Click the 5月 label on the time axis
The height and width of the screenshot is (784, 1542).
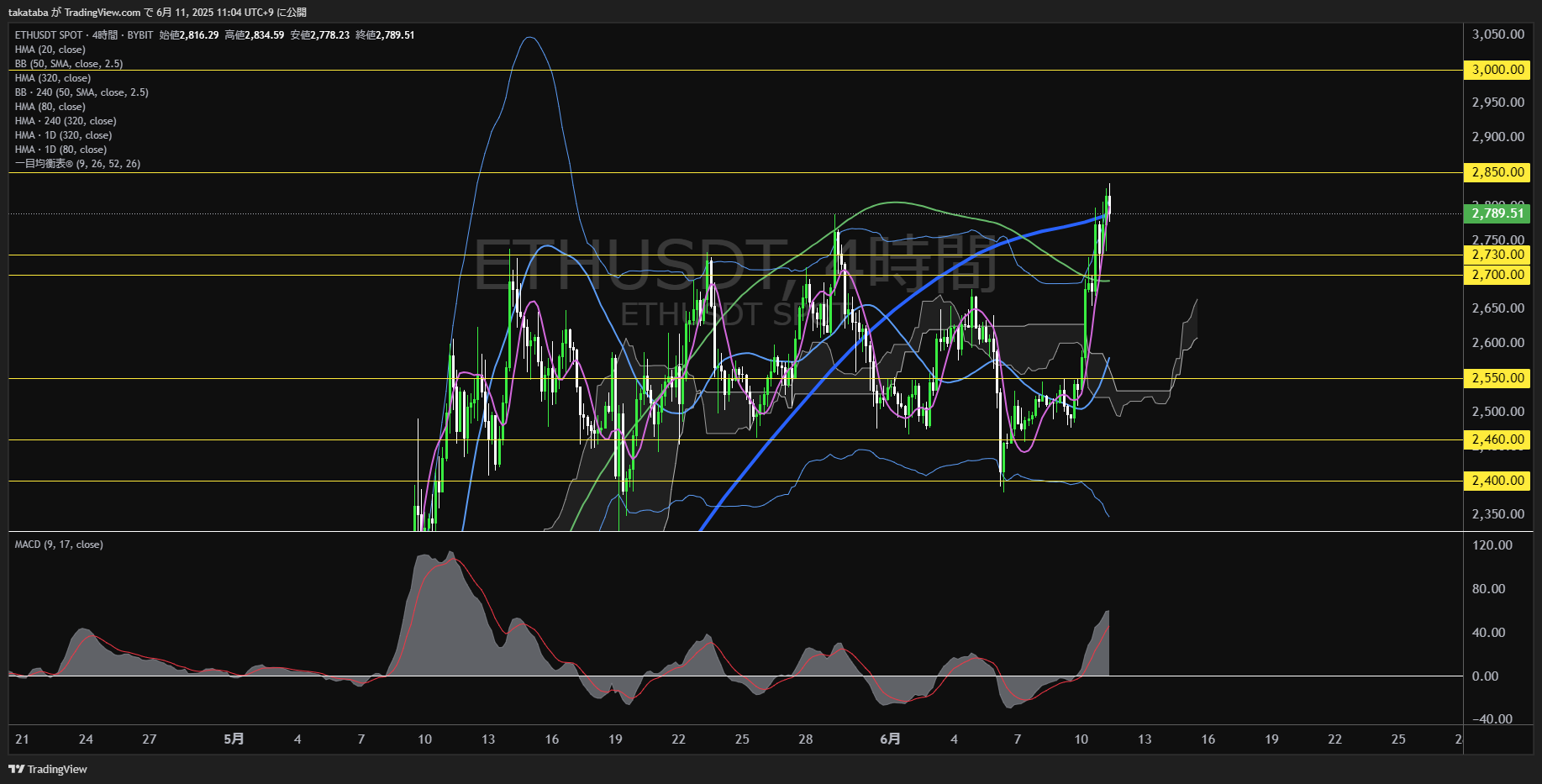click(x=234, y=739)
